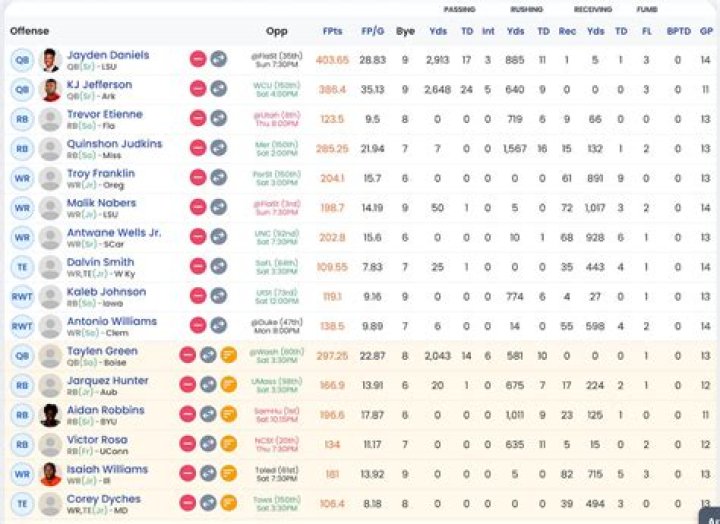
Task: Swap Troy Franklin using the gray icon
Action: click(219, 177)
